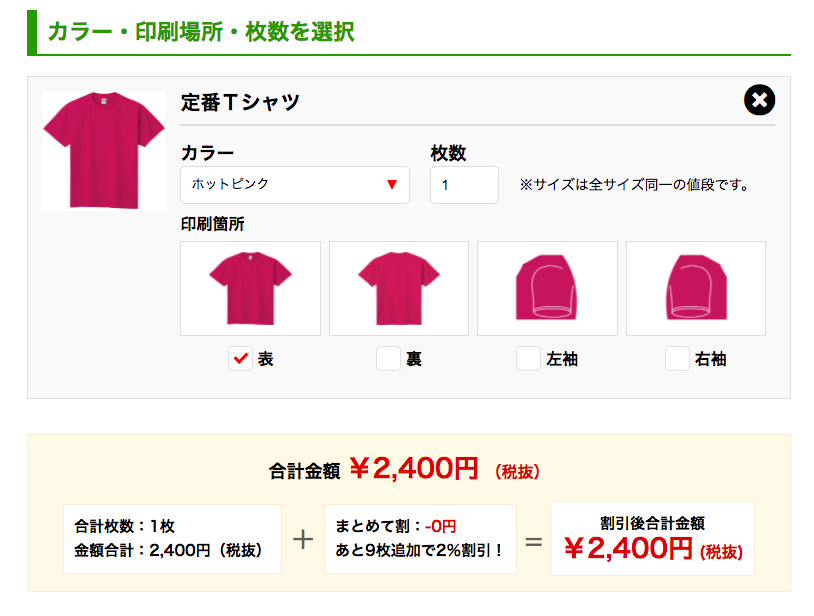Open the カラー color selection dropdown

(295, 184)
